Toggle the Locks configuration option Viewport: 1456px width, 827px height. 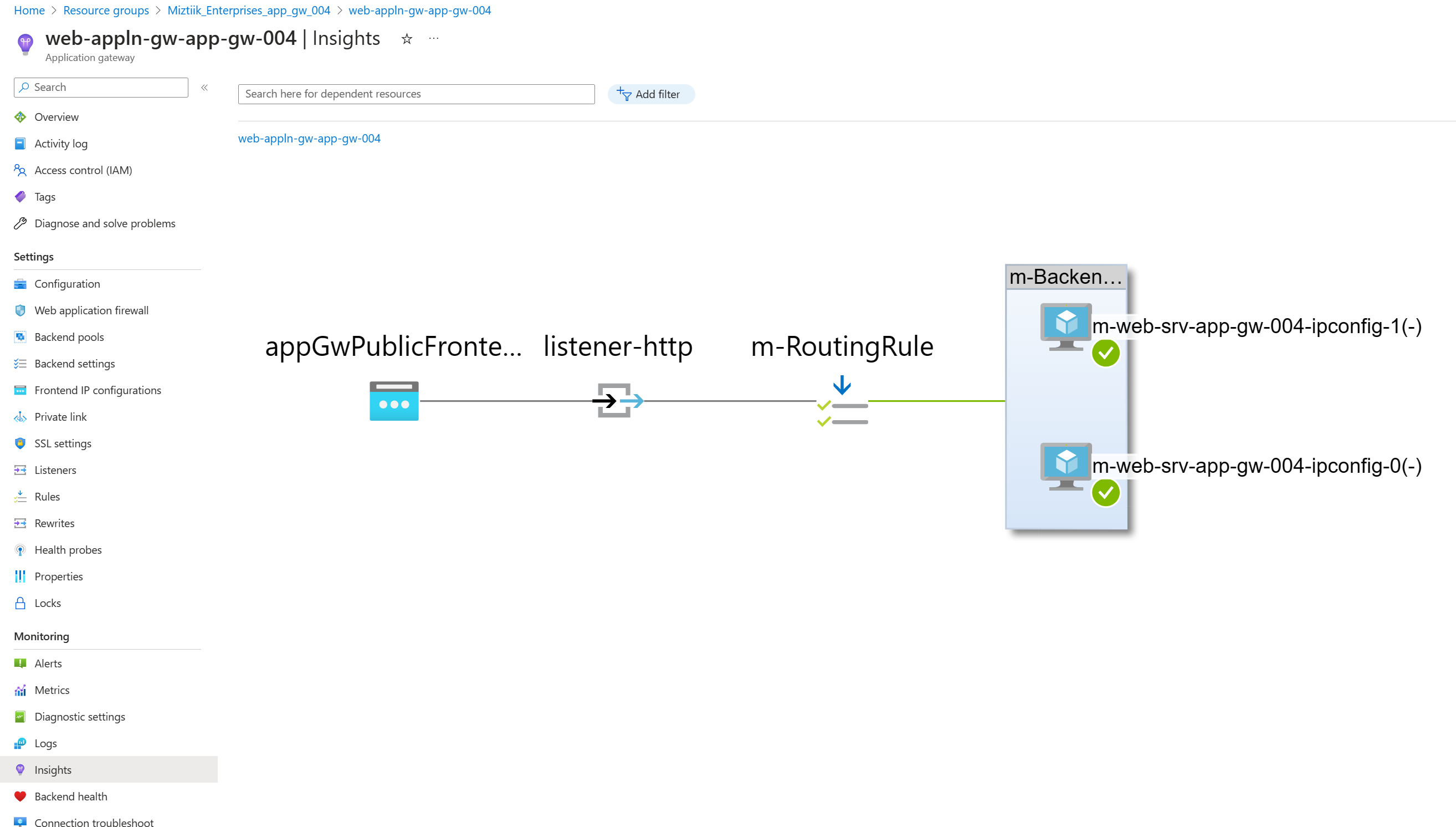(47, 603)
